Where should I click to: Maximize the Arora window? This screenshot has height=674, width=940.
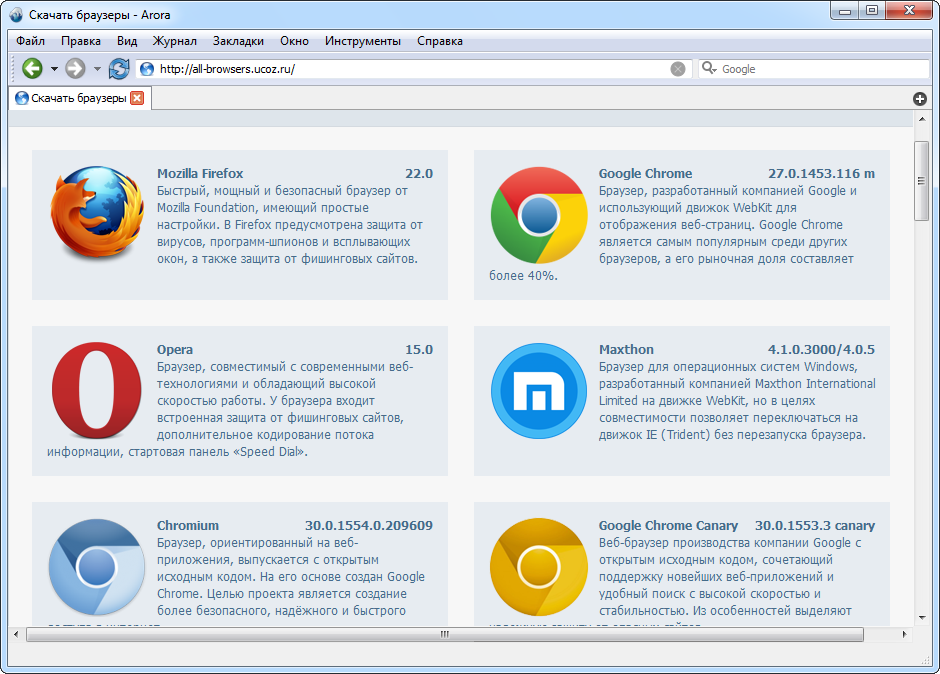tap(872, 10)
